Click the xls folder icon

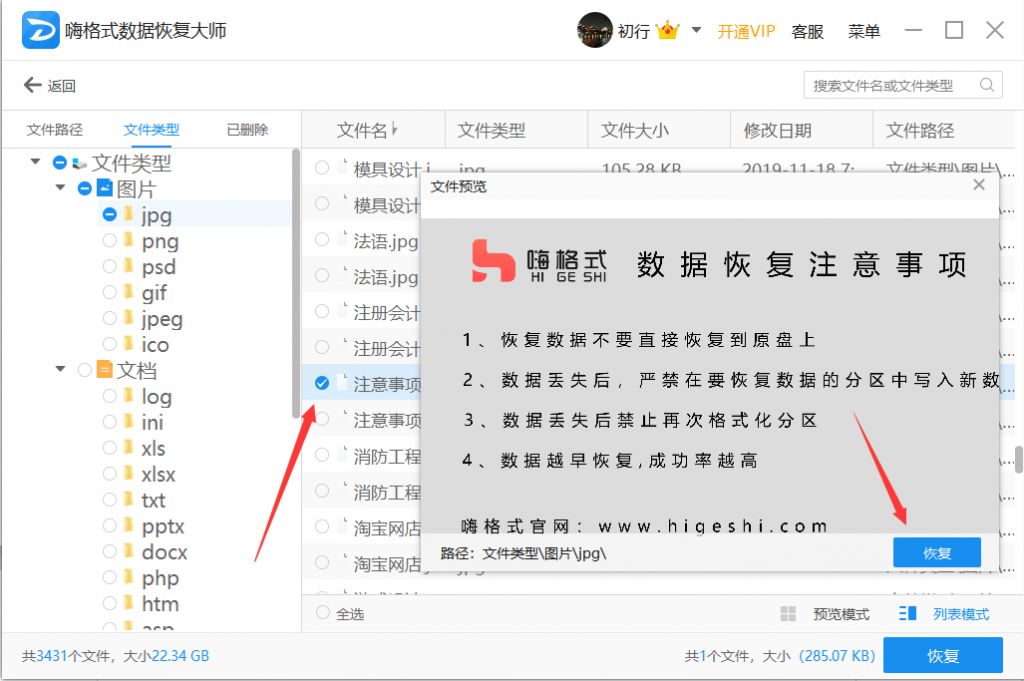pyautogui.click(x=129, y=447)
